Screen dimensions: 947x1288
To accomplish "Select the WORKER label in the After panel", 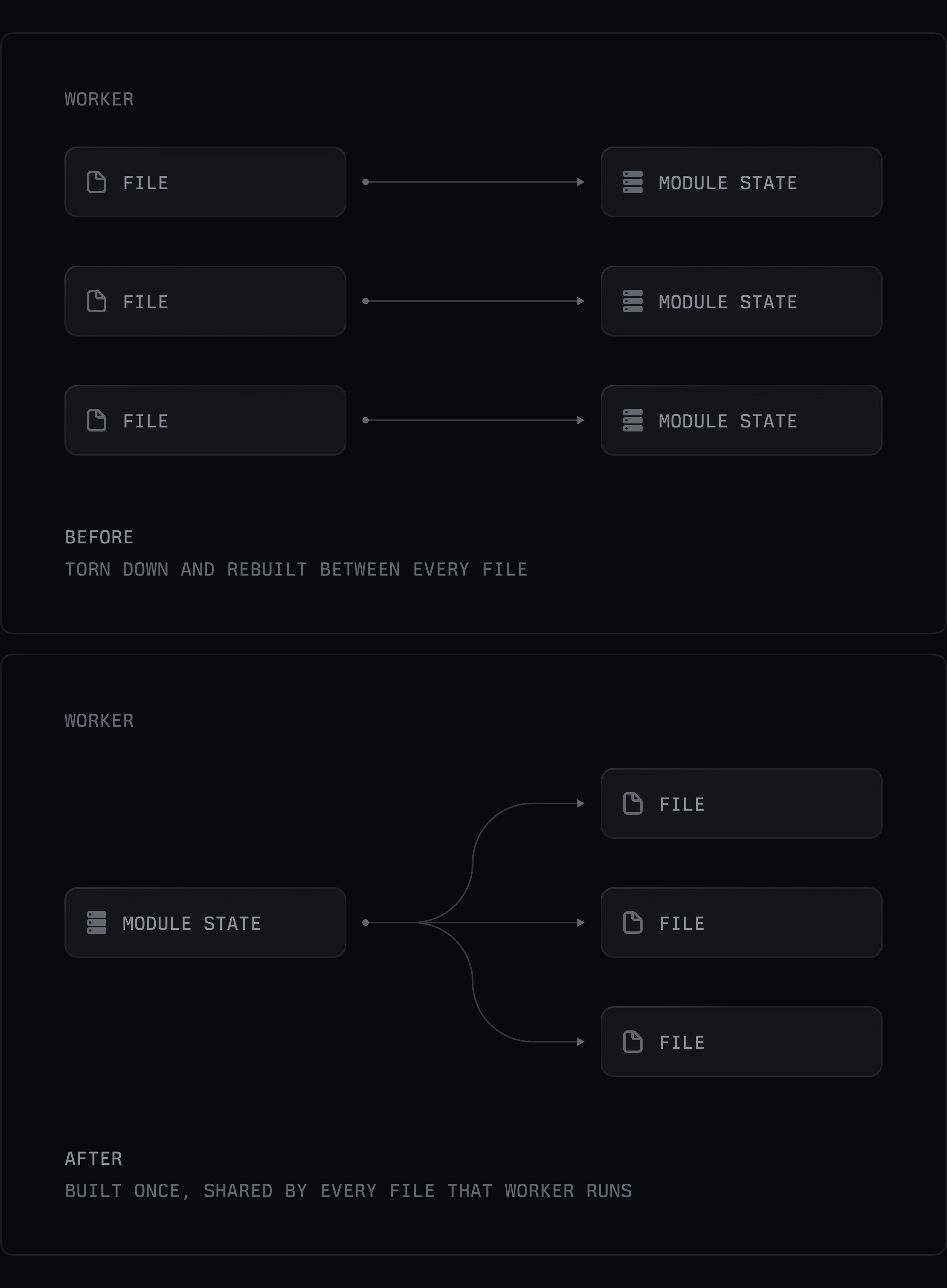I will click(99, 720).
